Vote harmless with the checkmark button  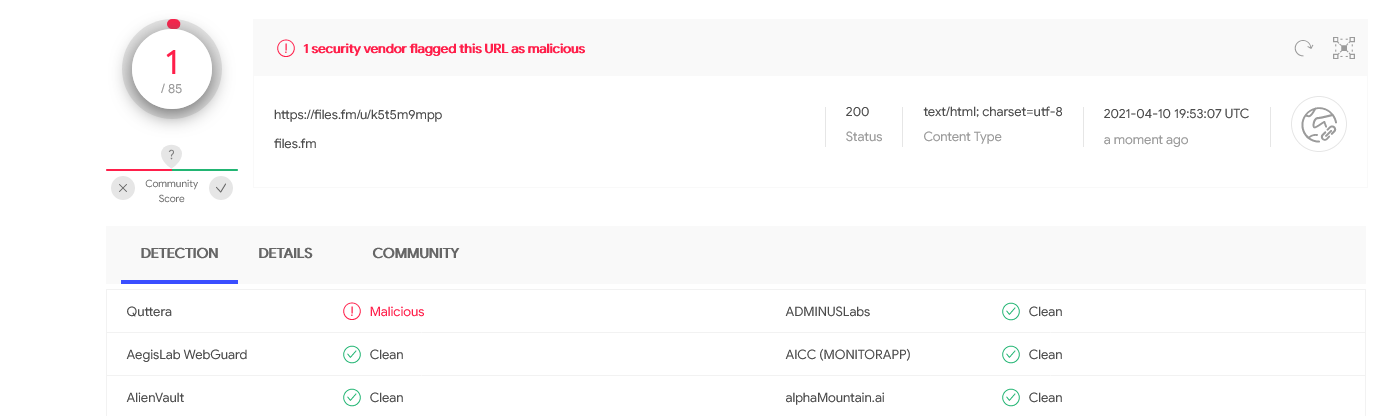(221, 188)
